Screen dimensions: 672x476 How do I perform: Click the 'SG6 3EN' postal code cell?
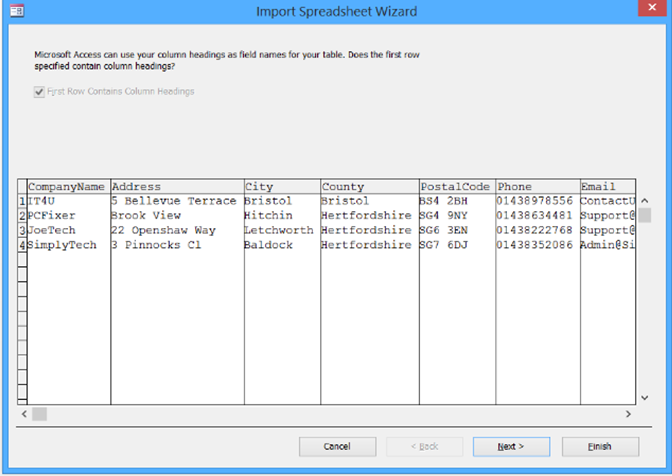(457, 231)
